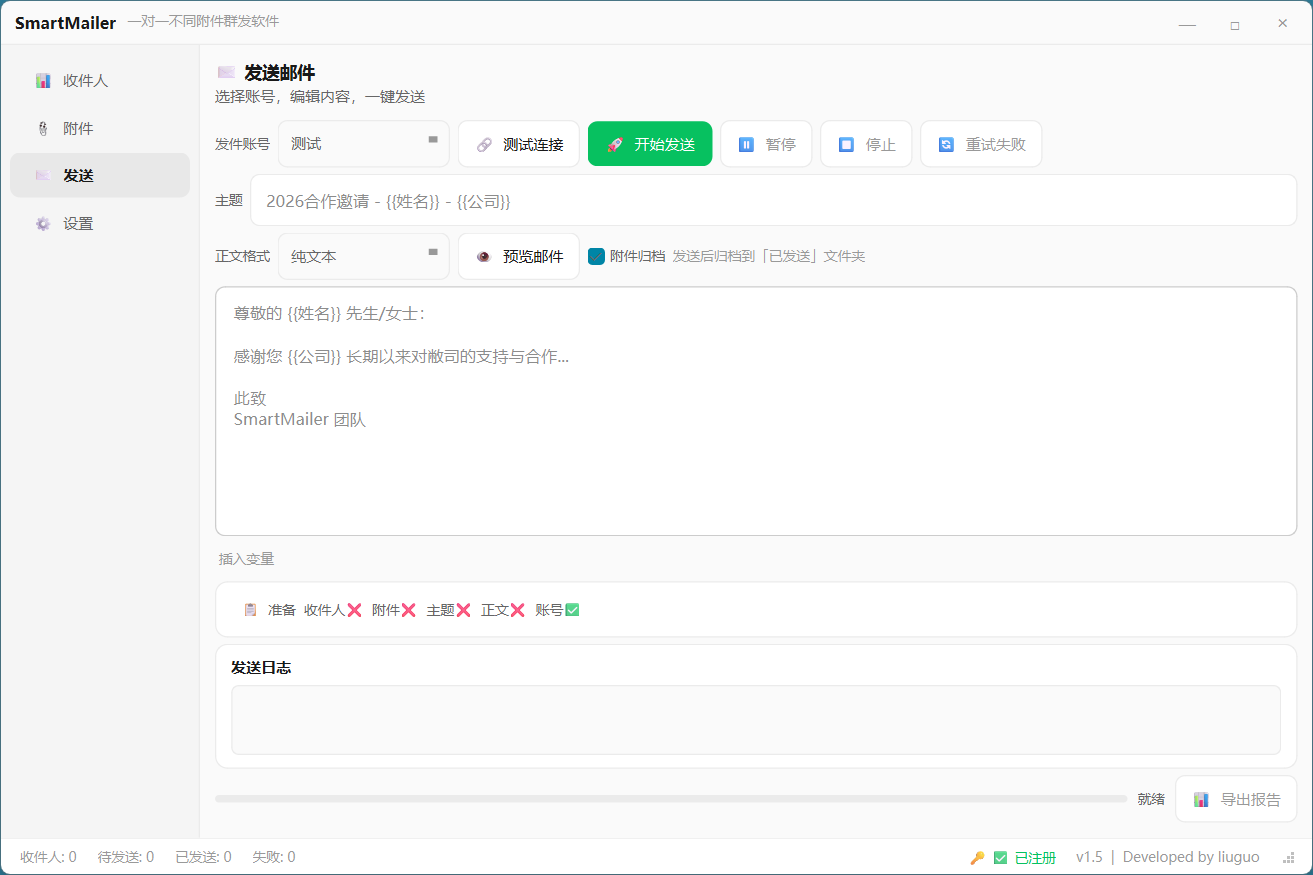Open the 设置 gear icon in sidebar
Viewport: 1313px width, 875px height.
tap(43, 224)
